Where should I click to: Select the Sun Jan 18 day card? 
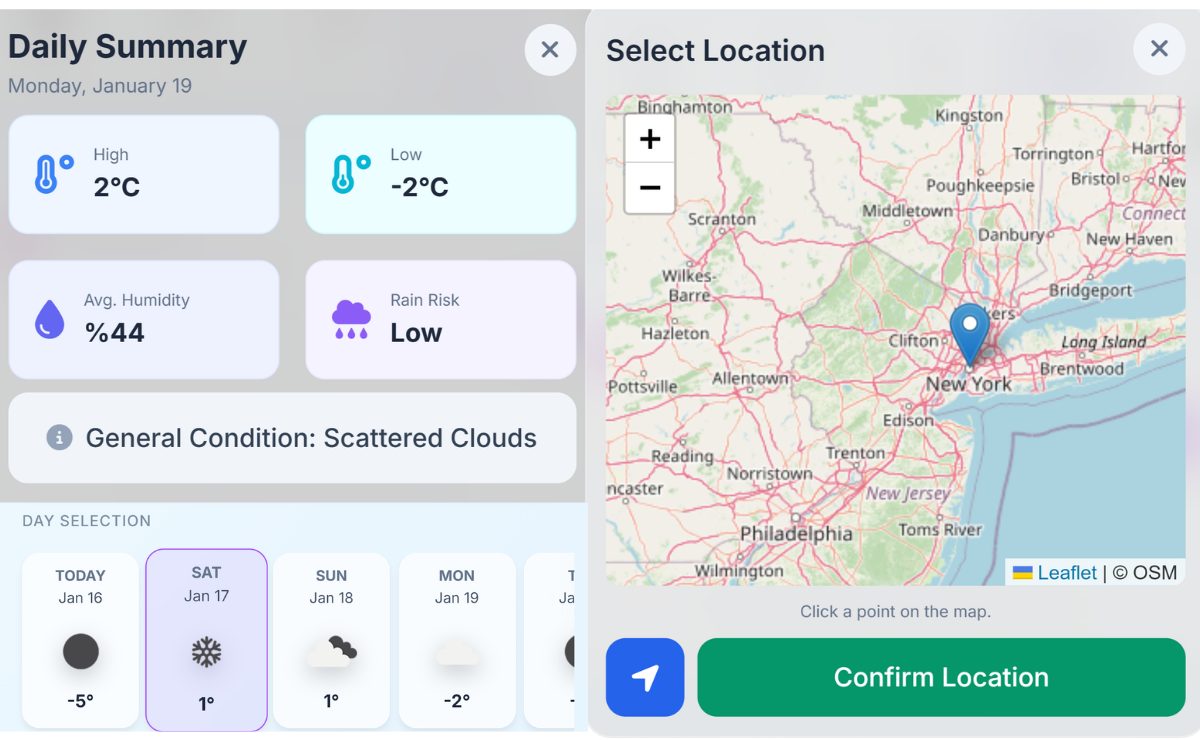[331, 639]
